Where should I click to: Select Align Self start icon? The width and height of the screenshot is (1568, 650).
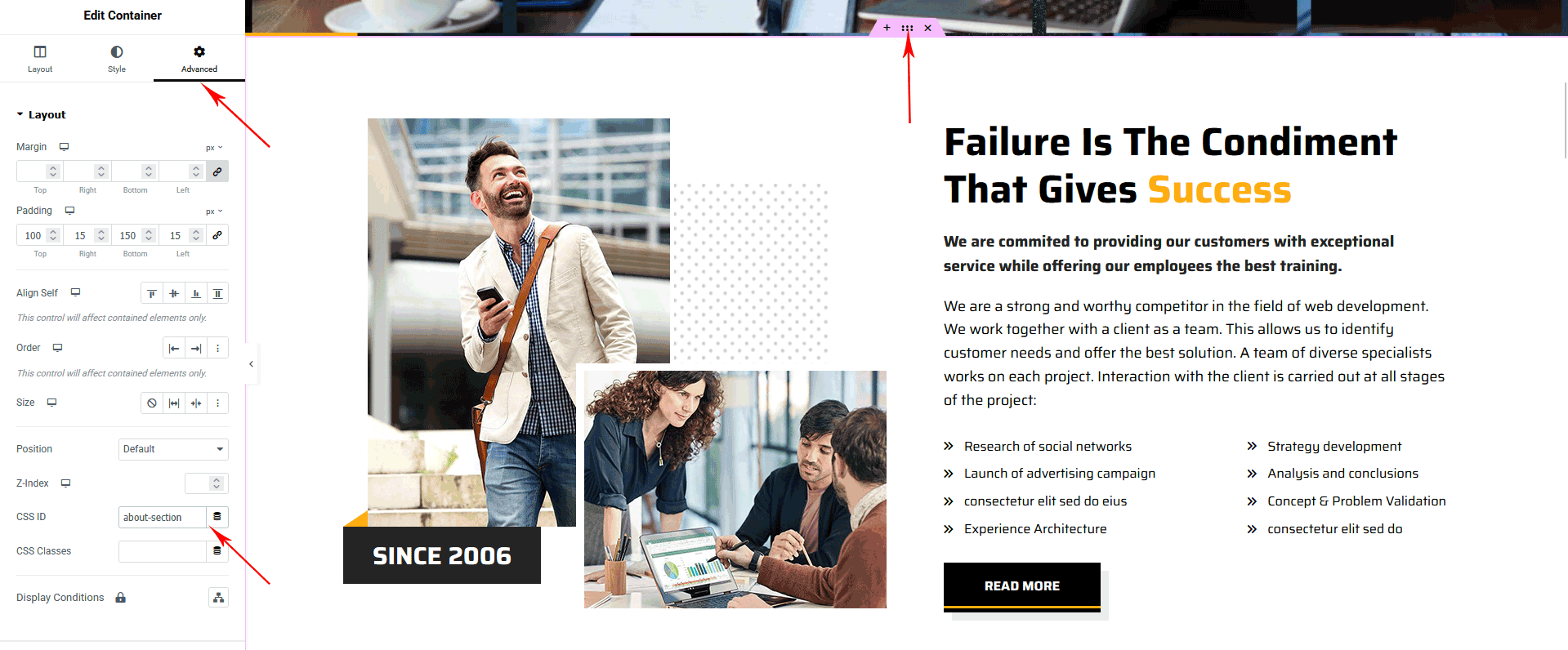click(152, 293)
